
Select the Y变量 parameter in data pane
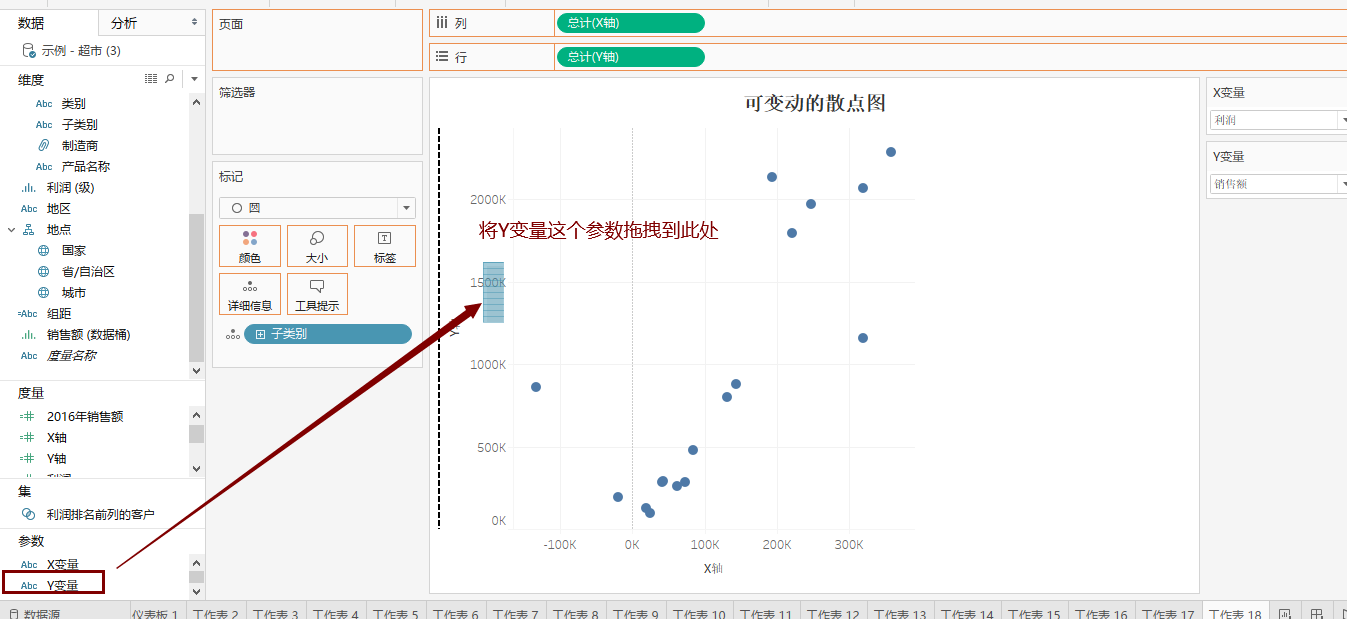pos(62,586)
